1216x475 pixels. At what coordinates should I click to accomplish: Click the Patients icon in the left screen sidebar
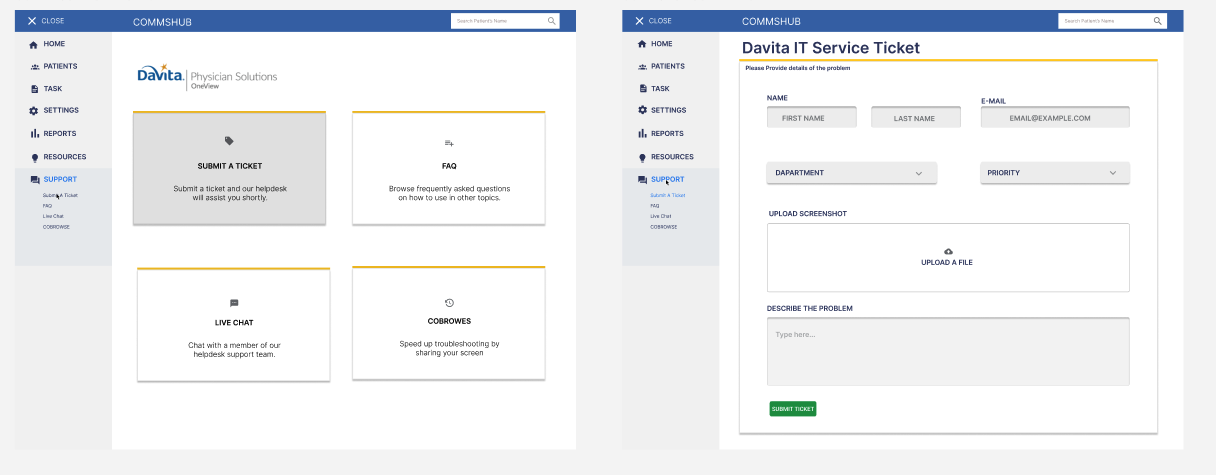34,67
